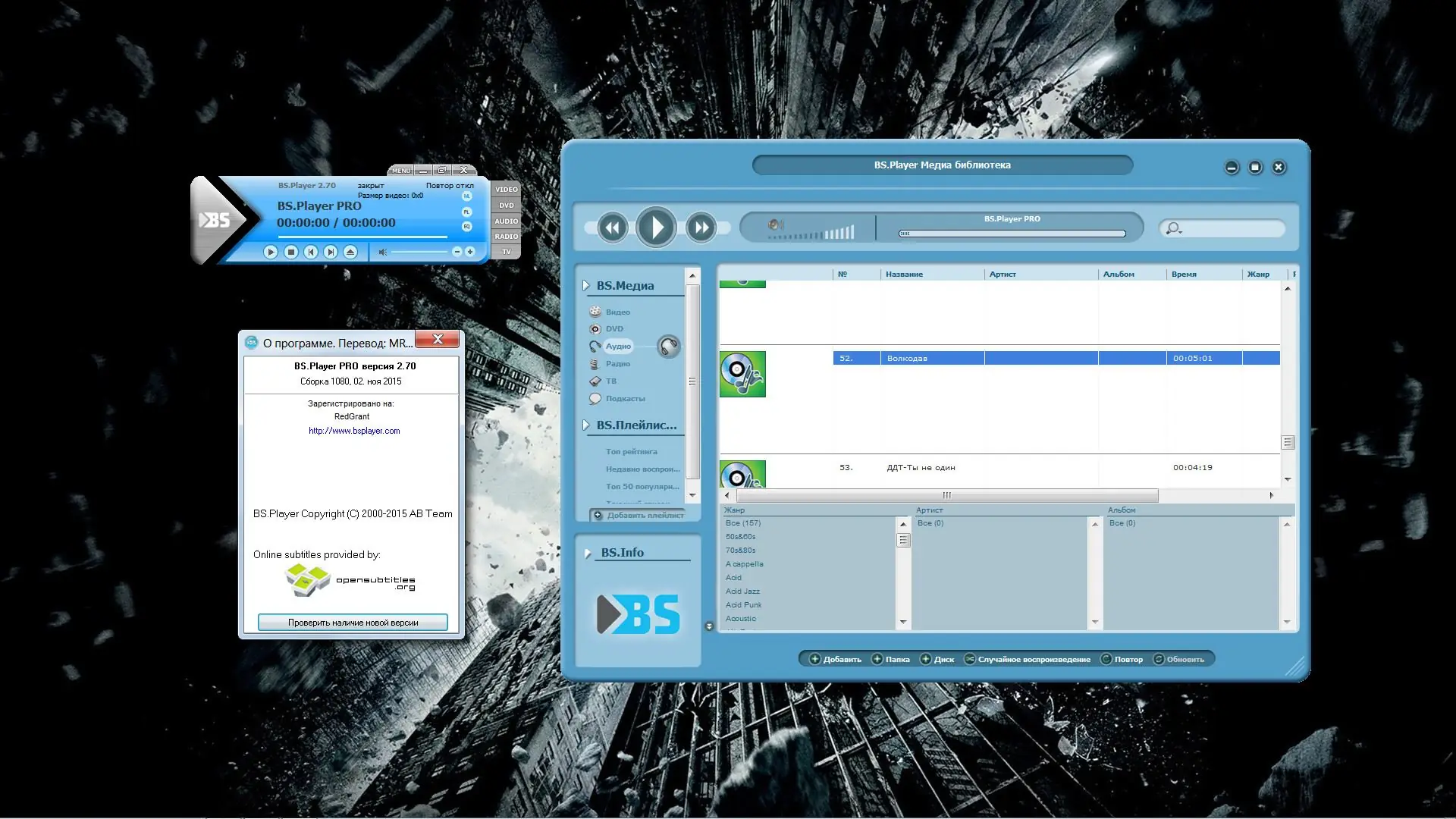Open the http://www.bsplayer.com link
This screenshot has width=1456, height=819.
coord(354,431)
